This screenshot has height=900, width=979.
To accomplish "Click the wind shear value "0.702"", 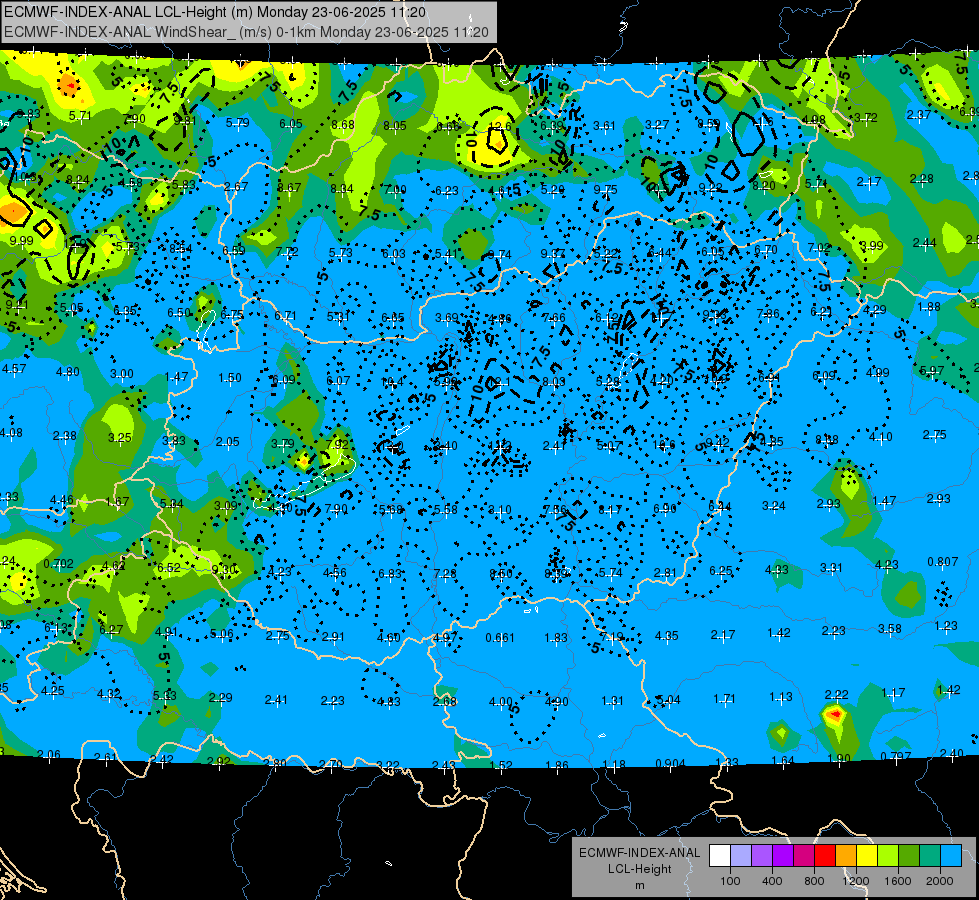I will point(59,563).
